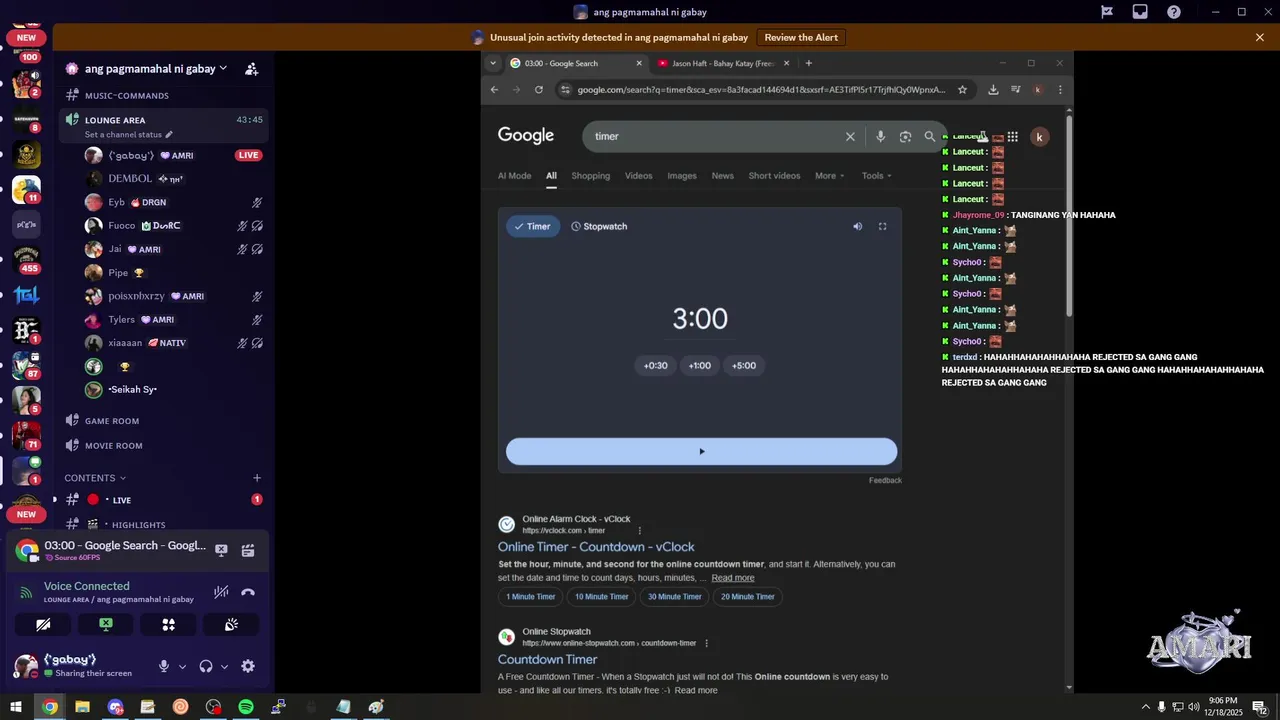1280x720 pixels.
Task: Close the 03:00 Google Search tab
Action: click(639, 63)
